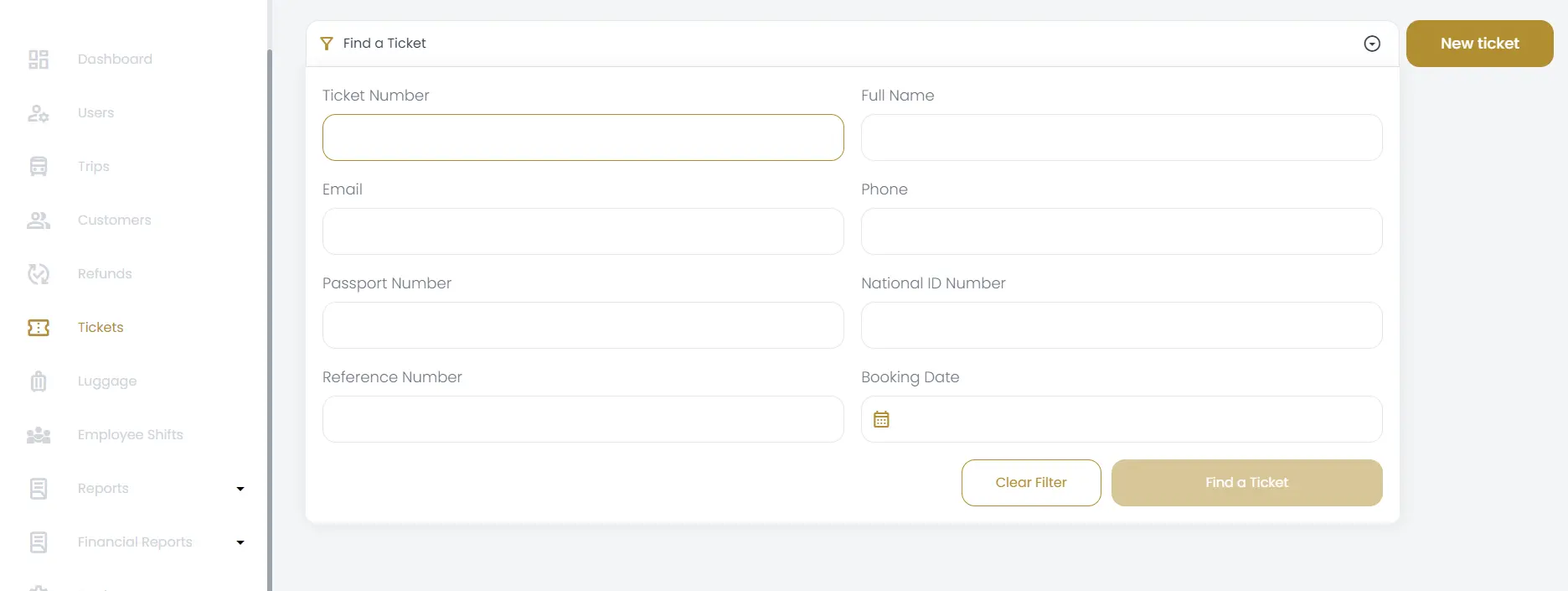Open the Tickets section from the sidebar

[100, 327]
